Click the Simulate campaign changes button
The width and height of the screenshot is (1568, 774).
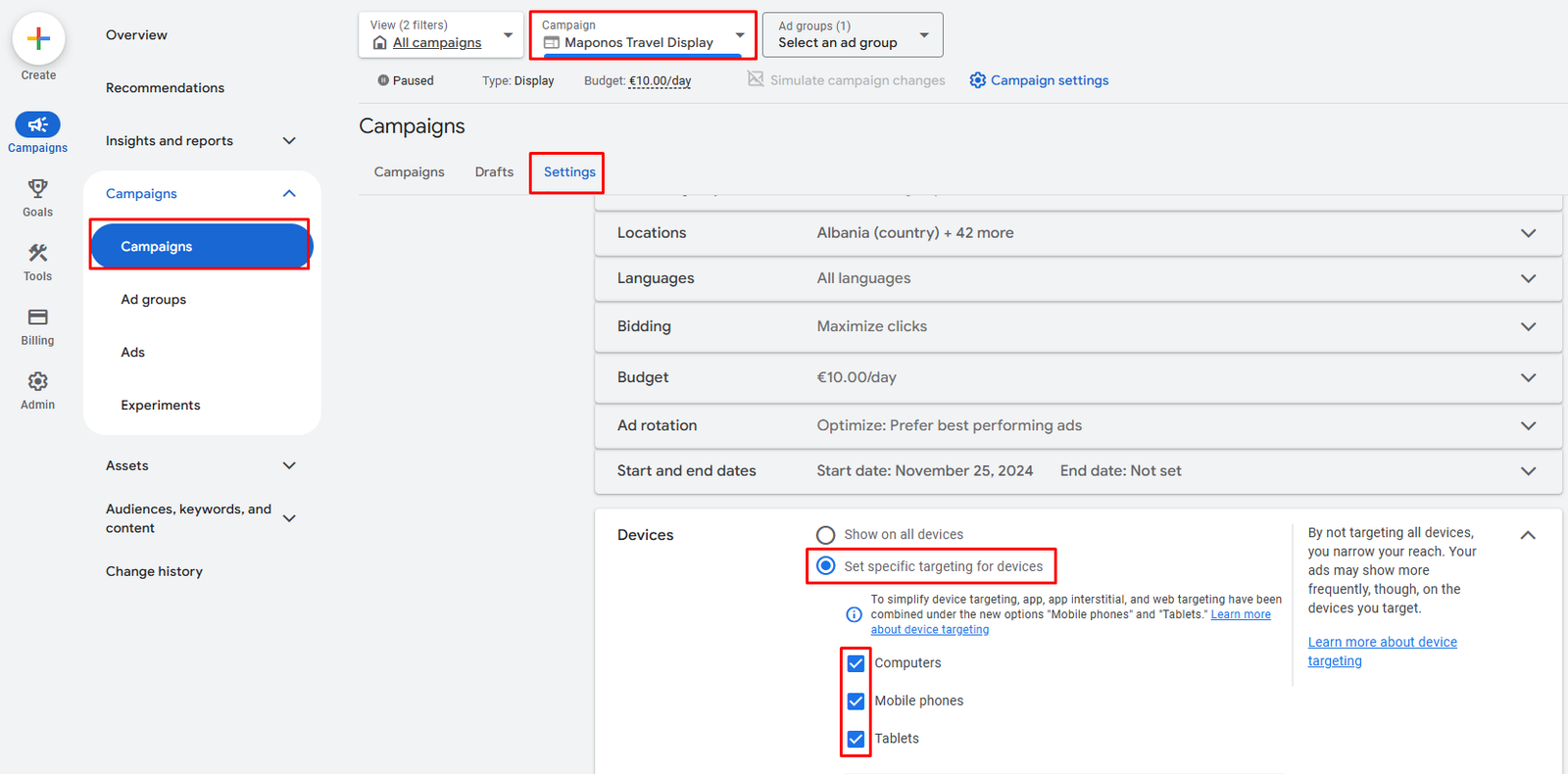(846, 80)
